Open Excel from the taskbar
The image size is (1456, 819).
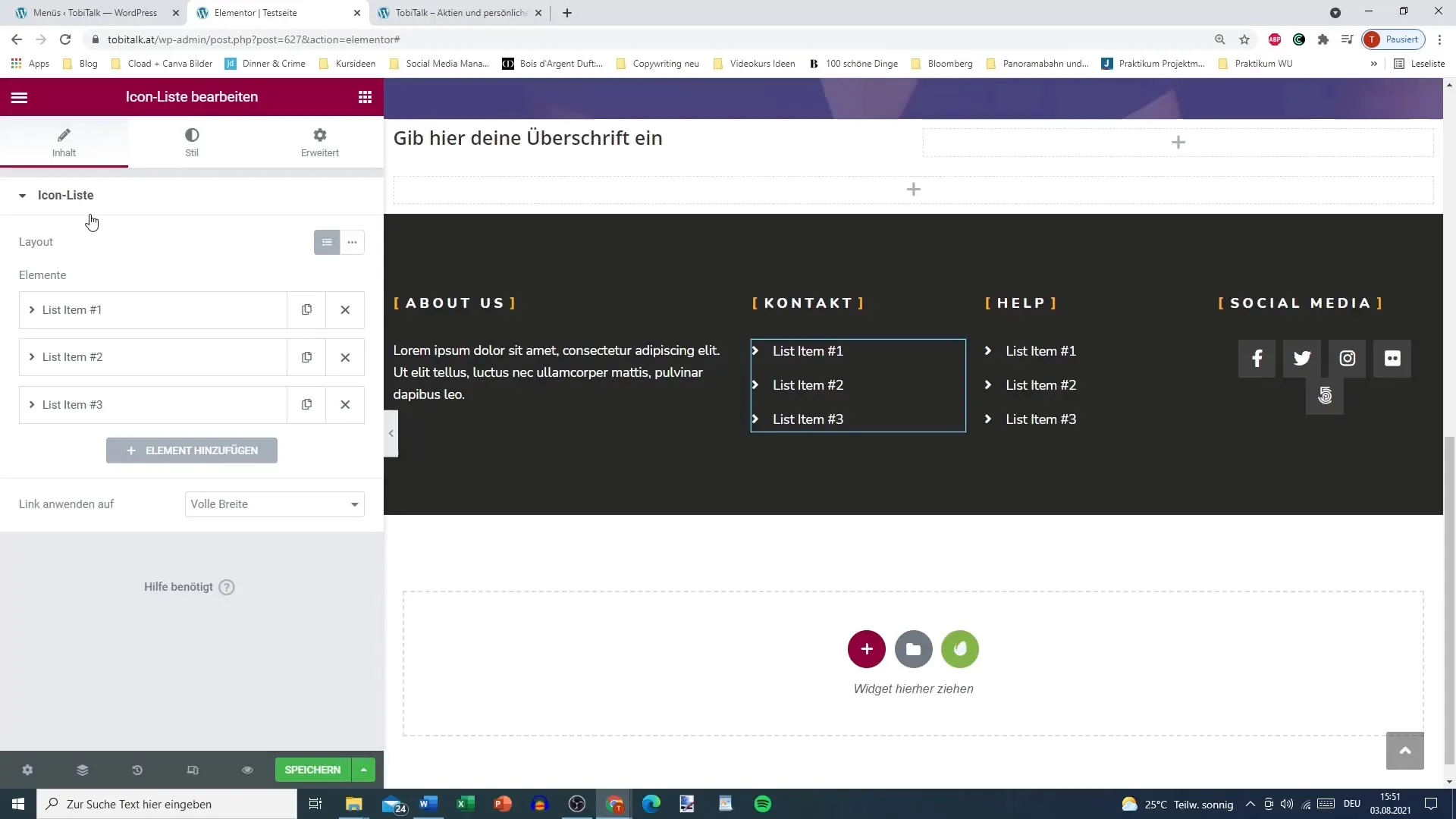pyautogui.click(x=466, y=804)
